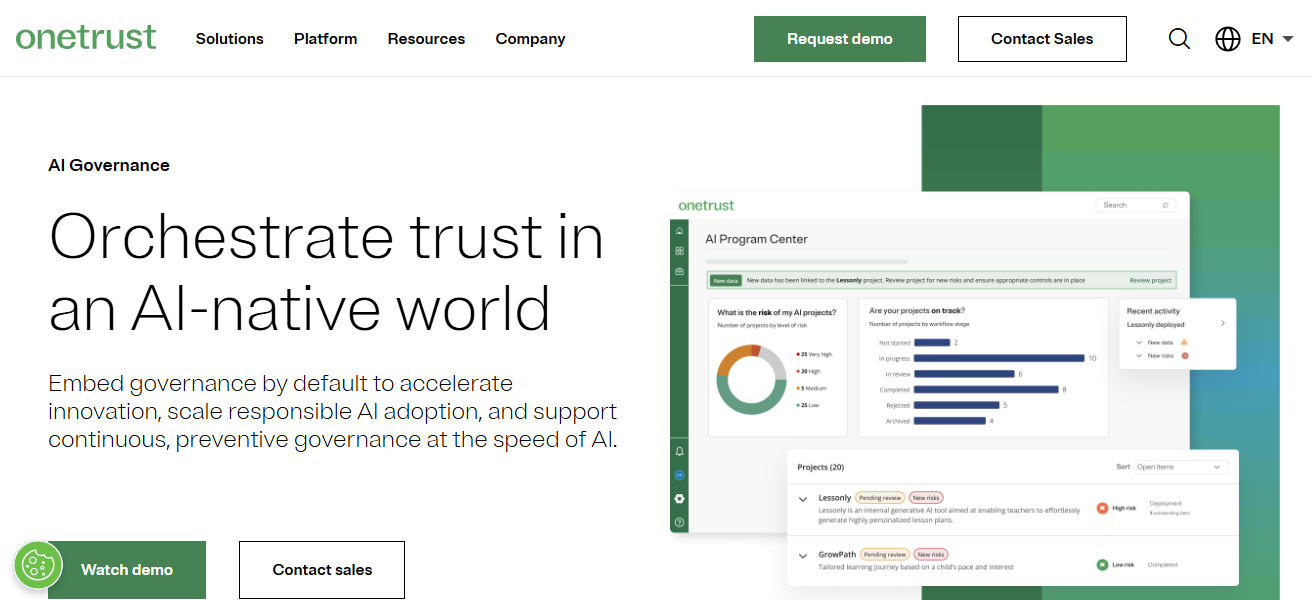Open the apps grid icon in the sidebar
This screenshot has height=600, width=1312.
click(679, 248)
